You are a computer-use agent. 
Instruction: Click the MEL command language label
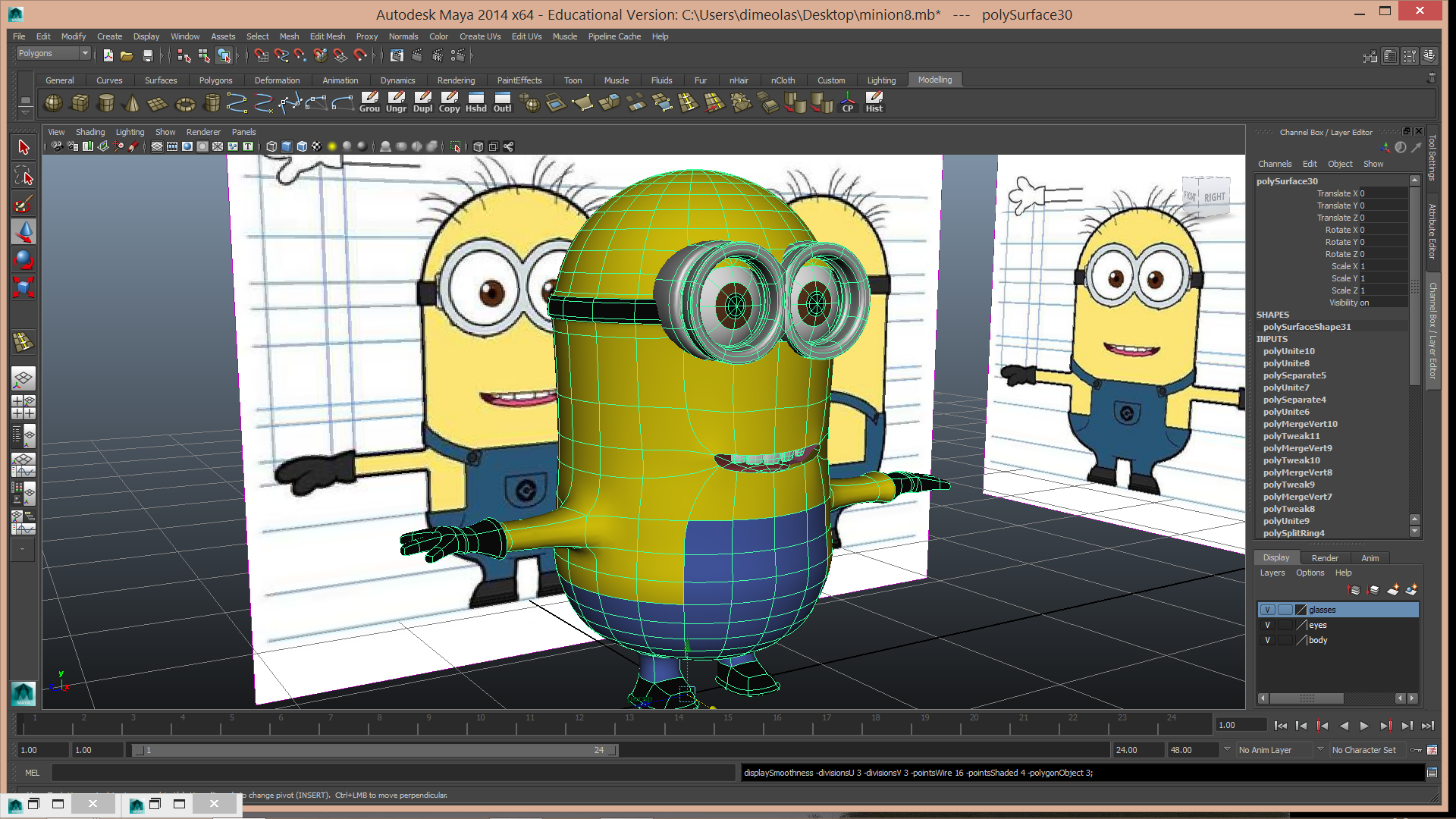click(32, 773)
